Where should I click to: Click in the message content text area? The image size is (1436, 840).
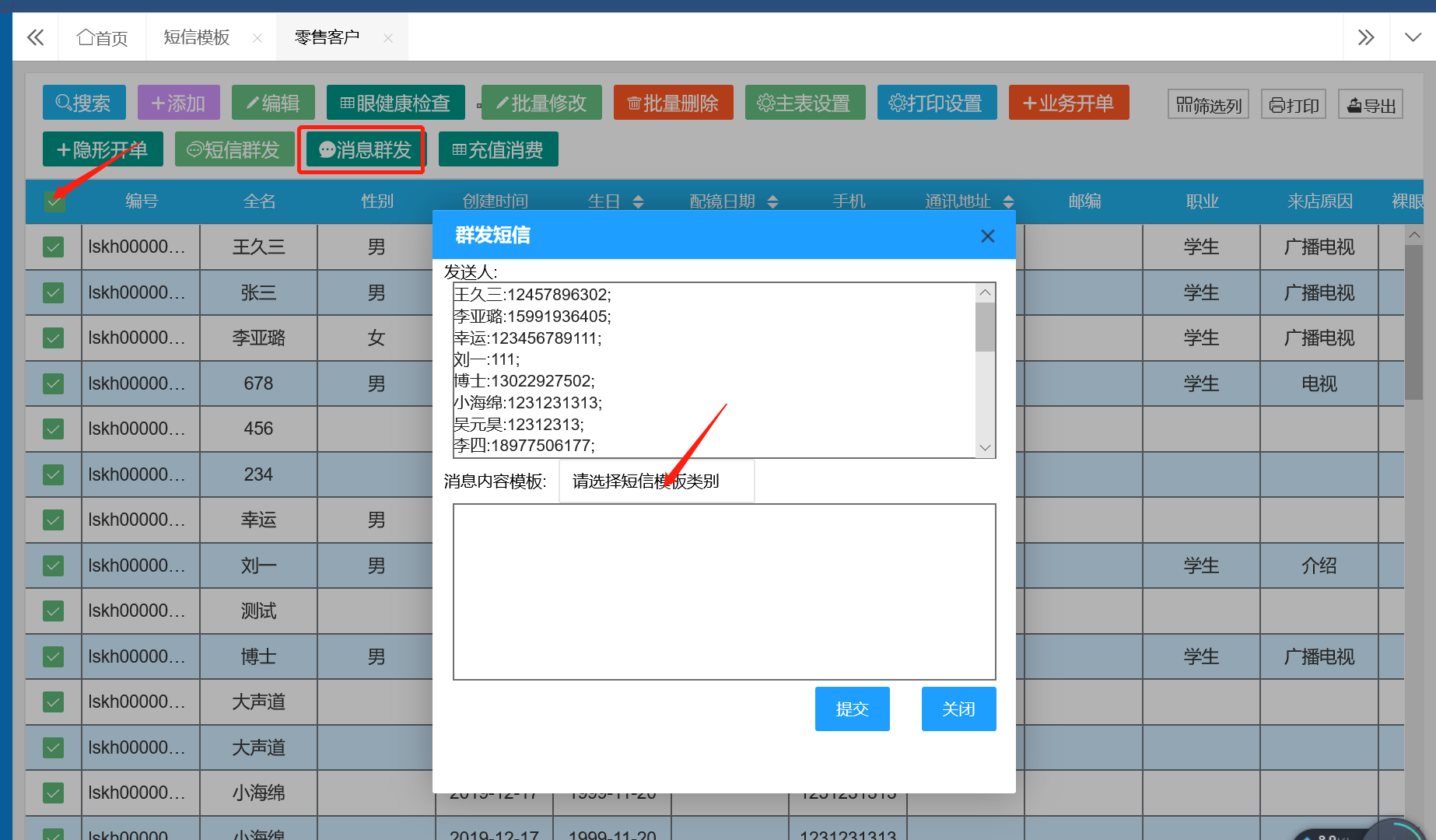click(724, 592)
